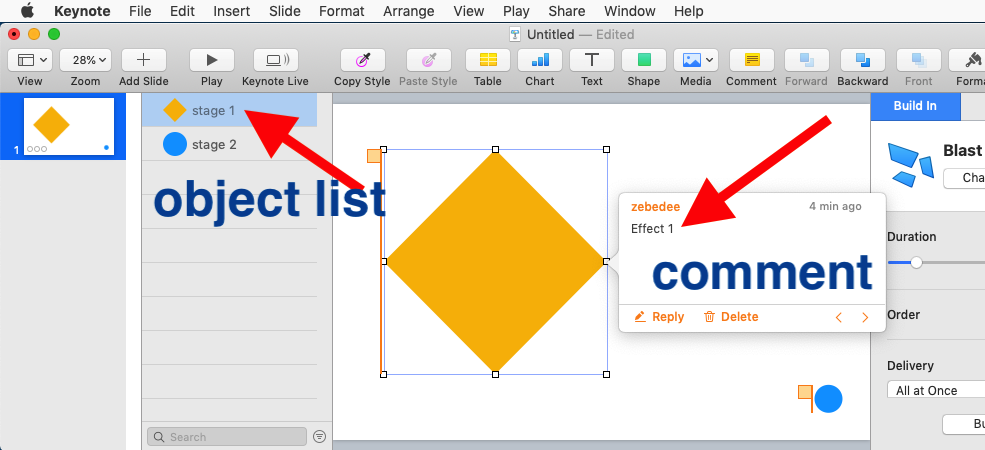Open the Edit menu
The height and width of the screenshot is (450, 985).
[182, 11]
